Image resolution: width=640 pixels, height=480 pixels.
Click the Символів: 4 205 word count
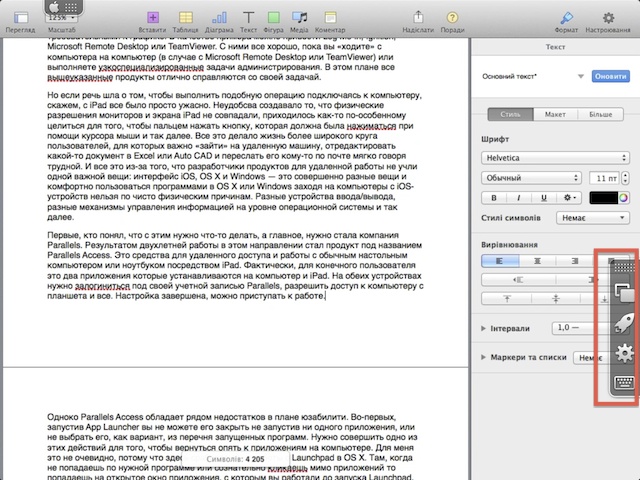point(235,459)
